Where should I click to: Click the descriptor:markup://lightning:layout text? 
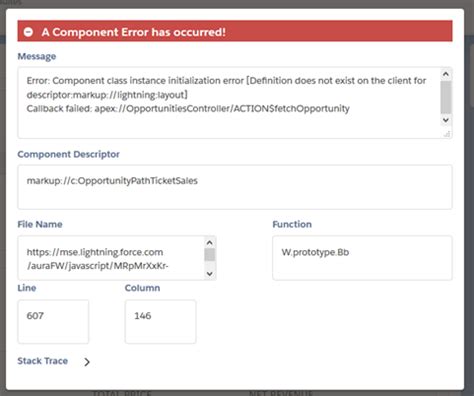[x=107, y=95]
